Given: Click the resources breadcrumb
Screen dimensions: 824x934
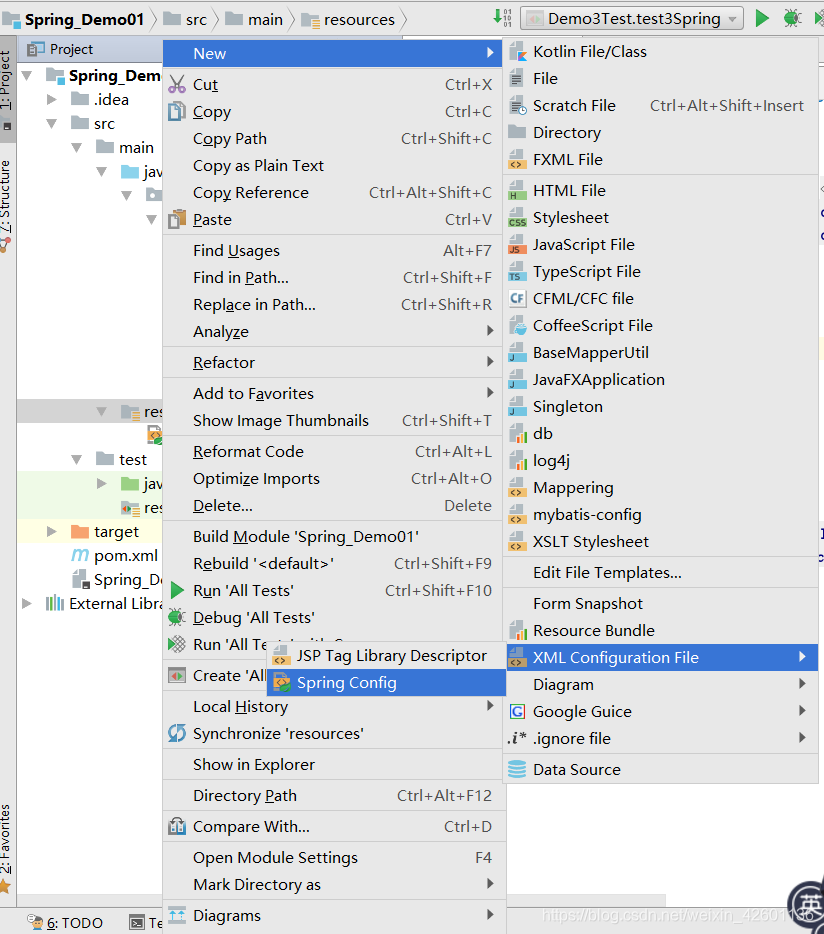Looking at the screenshot, I should click(x=348, y=20).
